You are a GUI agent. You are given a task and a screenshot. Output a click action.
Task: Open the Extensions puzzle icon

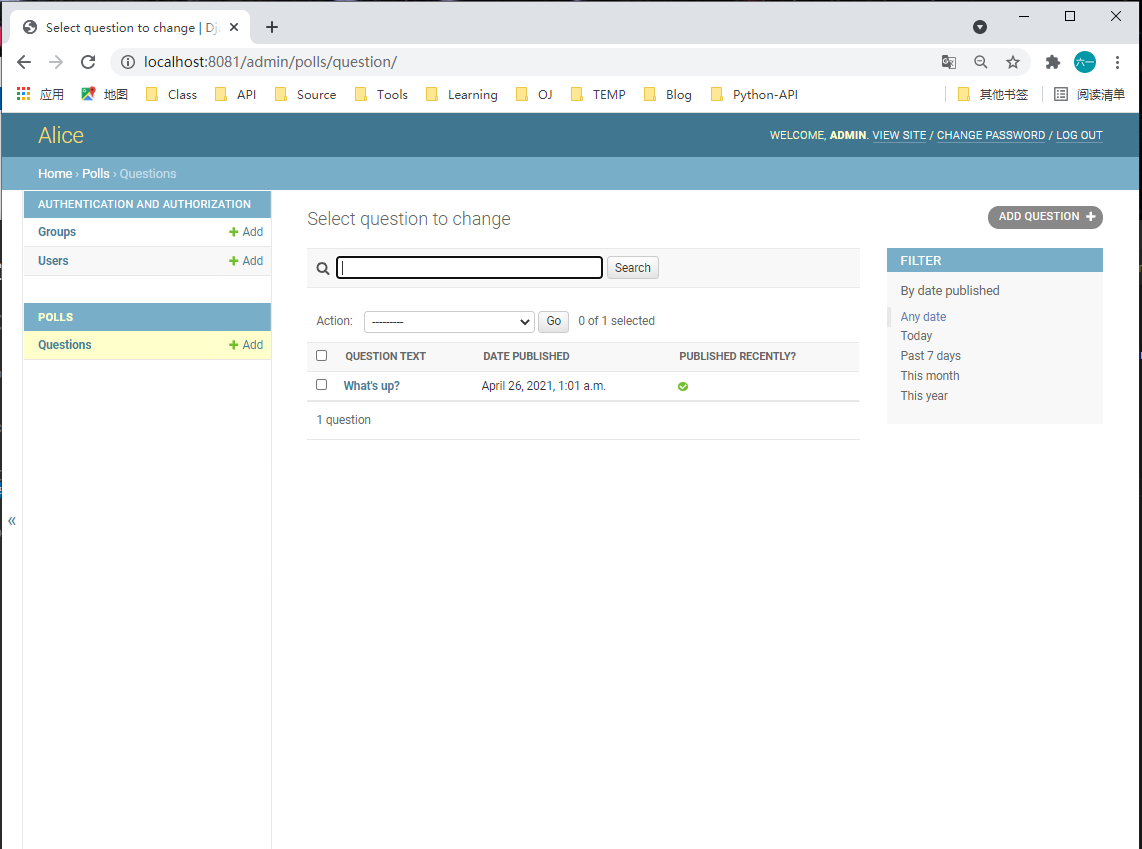1052,62
